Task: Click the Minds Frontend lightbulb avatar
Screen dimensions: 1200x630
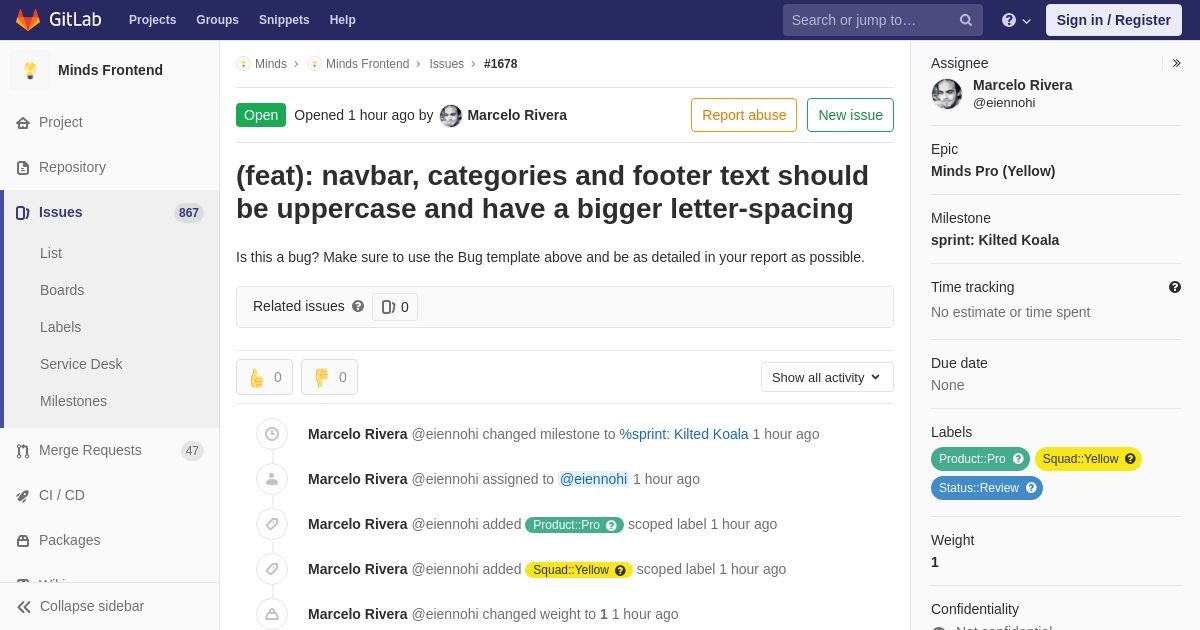Action: click(x=30, y=70)
